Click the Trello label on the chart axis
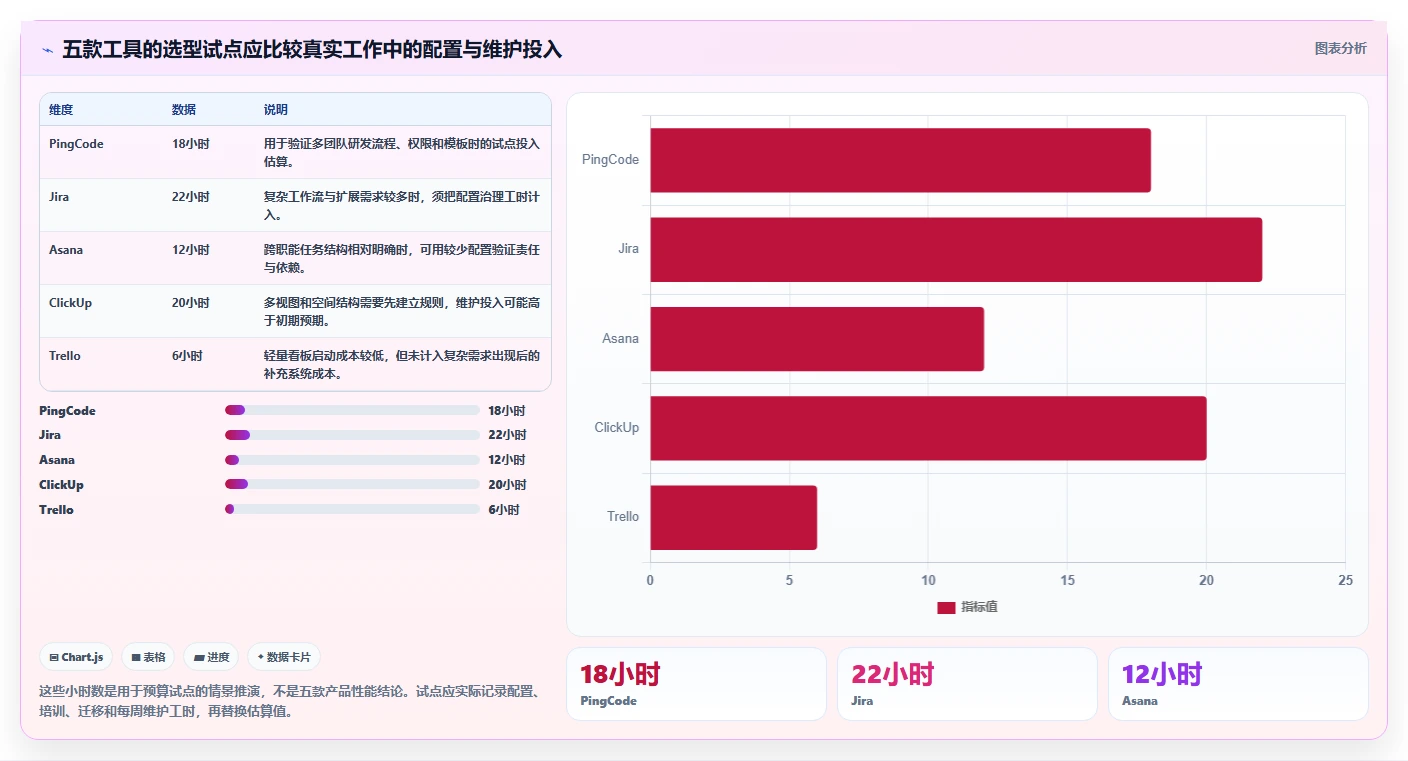This screenshot has height=761, width=1408. click(623, 517)
